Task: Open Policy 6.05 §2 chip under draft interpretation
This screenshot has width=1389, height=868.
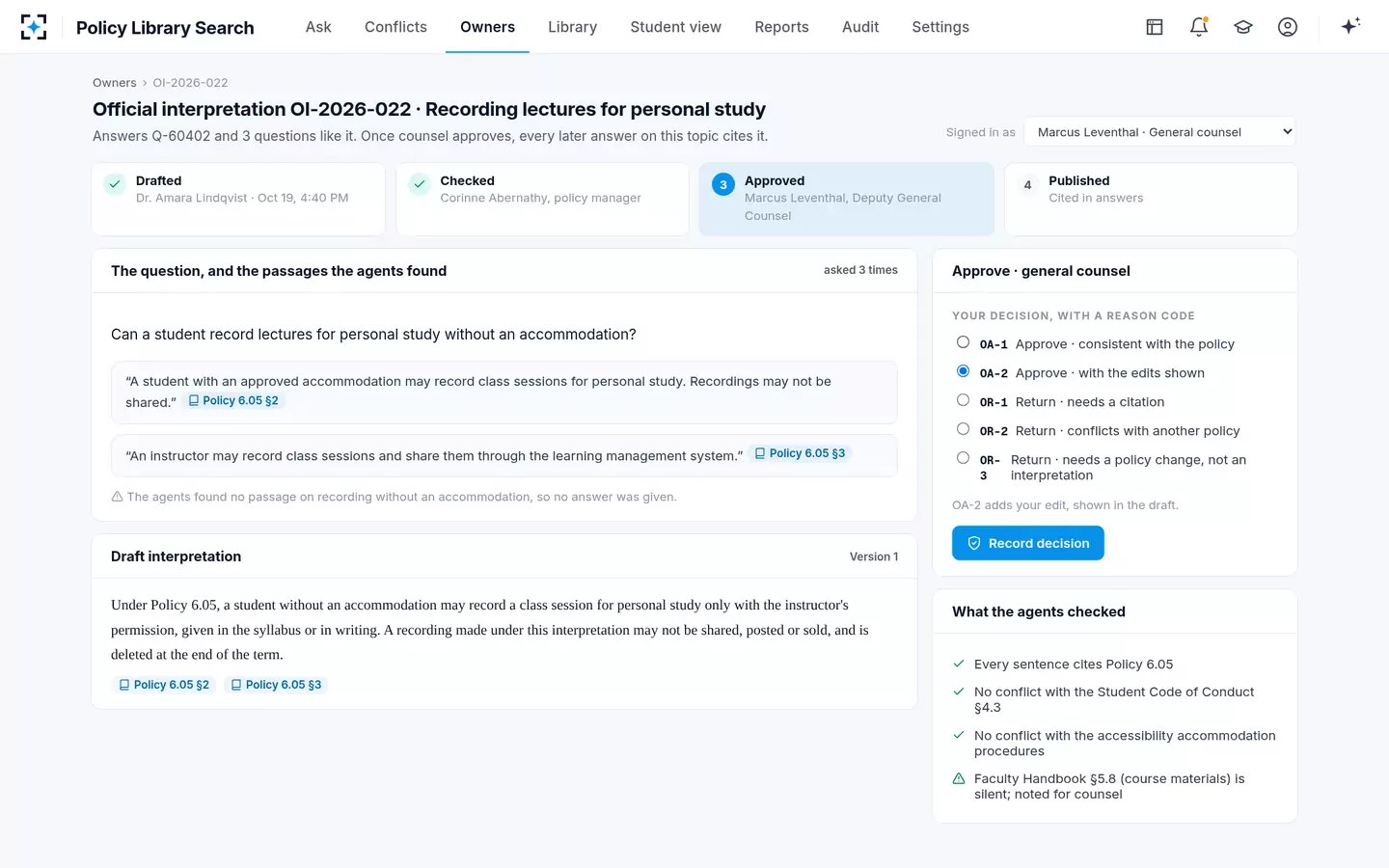Action: tap(164, 685)
